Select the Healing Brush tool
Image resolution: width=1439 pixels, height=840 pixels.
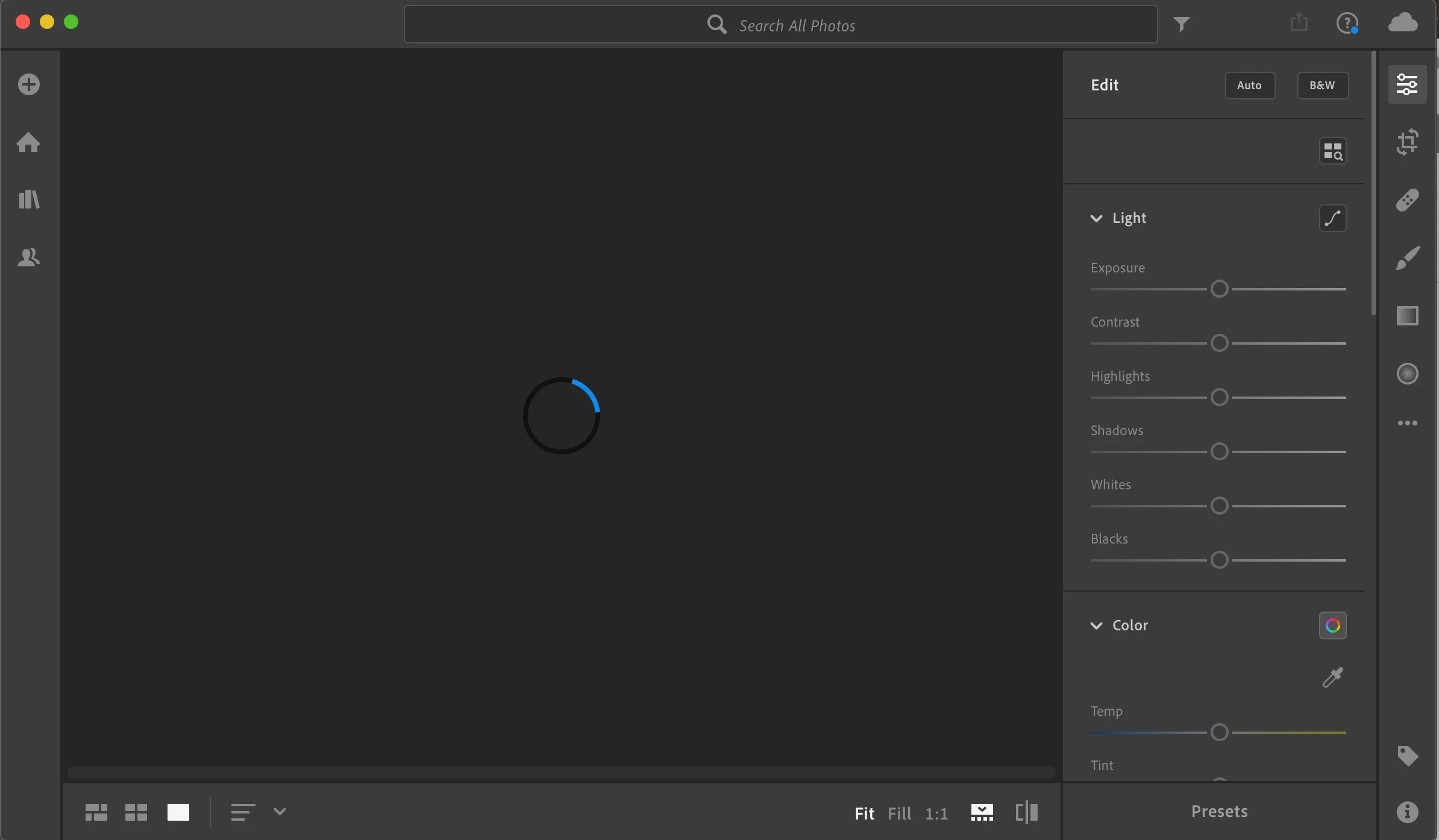[x=1407, y=200]
